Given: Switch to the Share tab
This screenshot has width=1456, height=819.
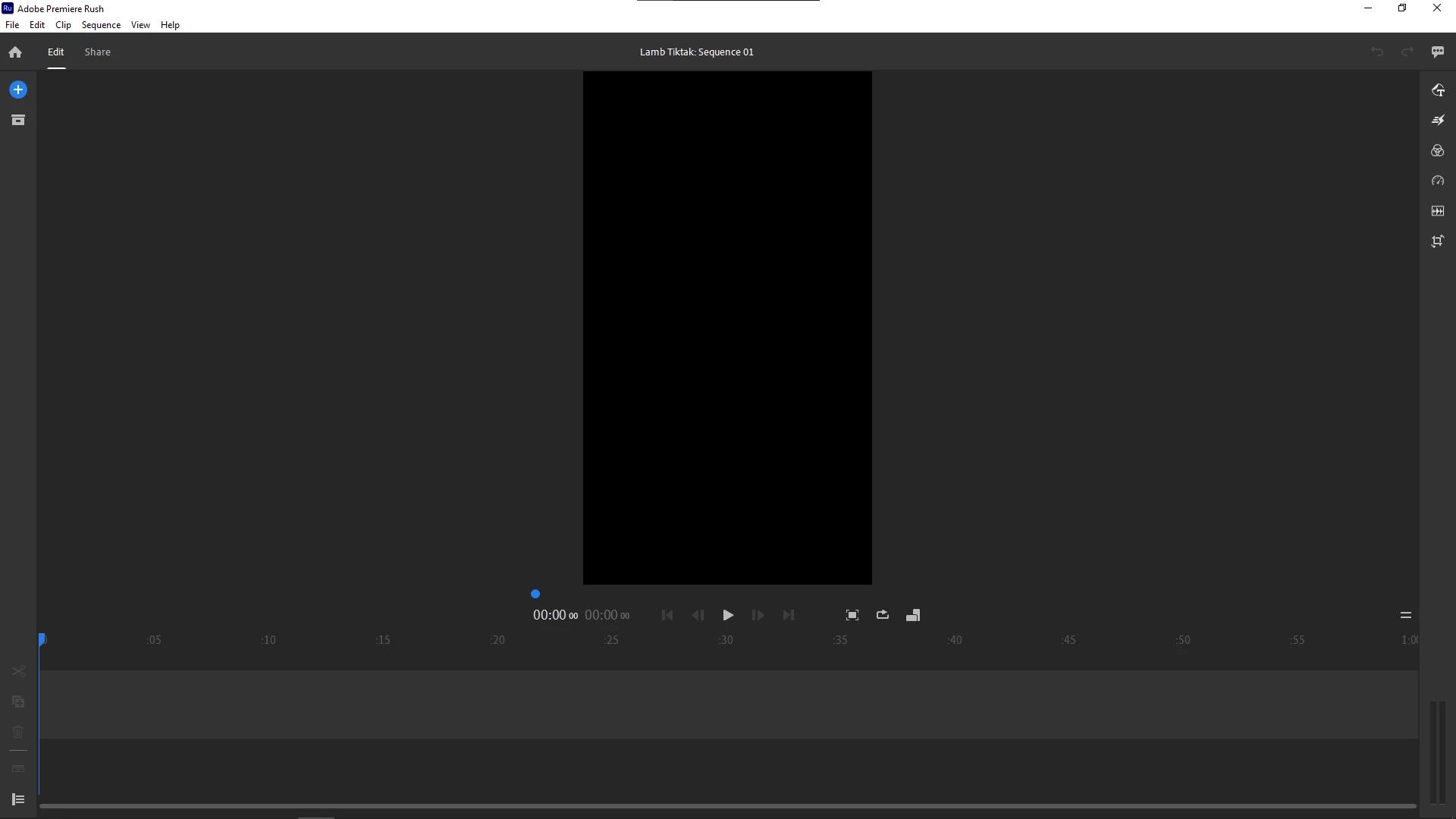Looking at the screenshot, I should (97, 52).
